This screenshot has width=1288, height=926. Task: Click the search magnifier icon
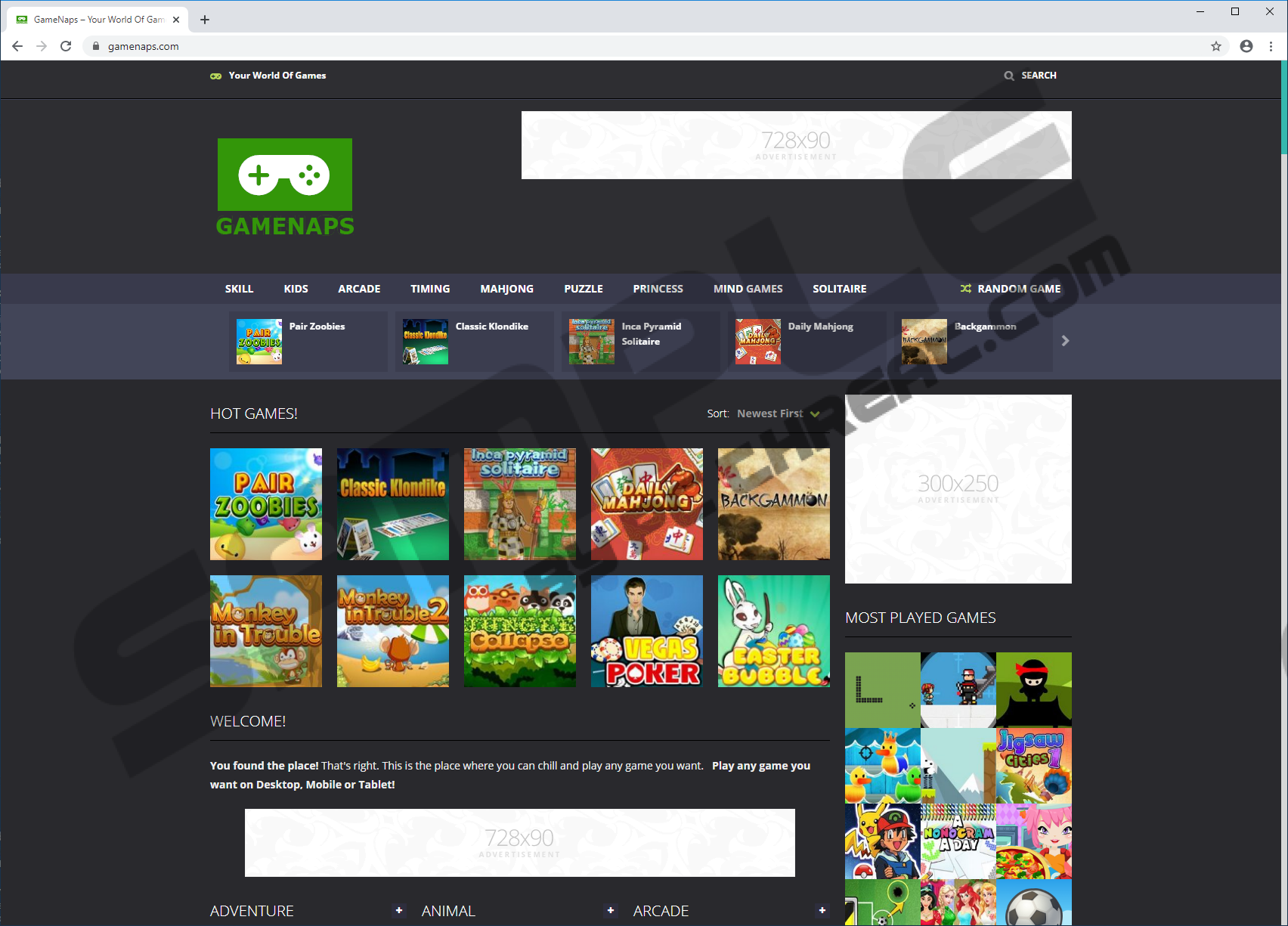click(x=1008, y=76)
